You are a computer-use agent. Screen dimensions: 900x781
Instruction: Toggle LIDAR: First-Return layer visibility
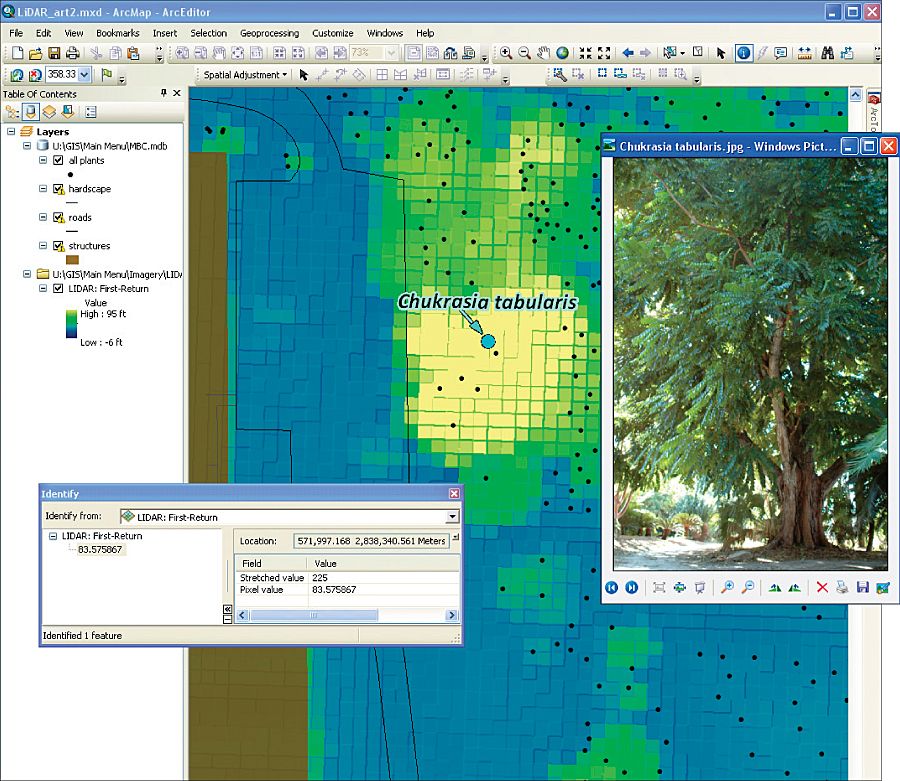tap(57, 289)
